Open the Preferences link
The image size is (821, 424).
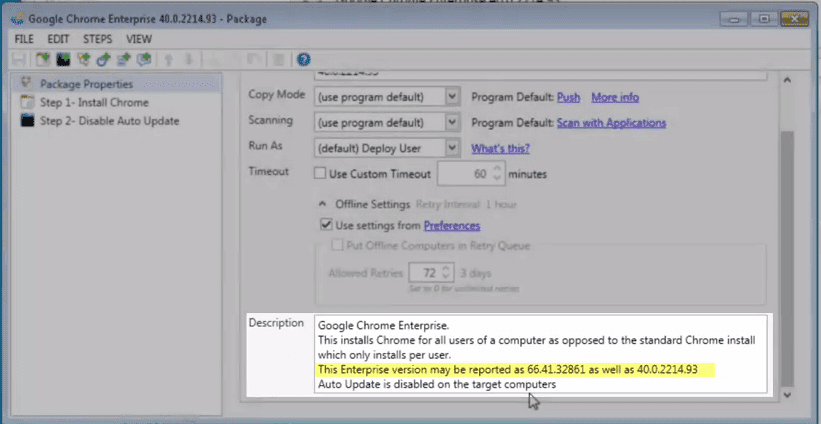pyautogui.click(x=452, y=226)
